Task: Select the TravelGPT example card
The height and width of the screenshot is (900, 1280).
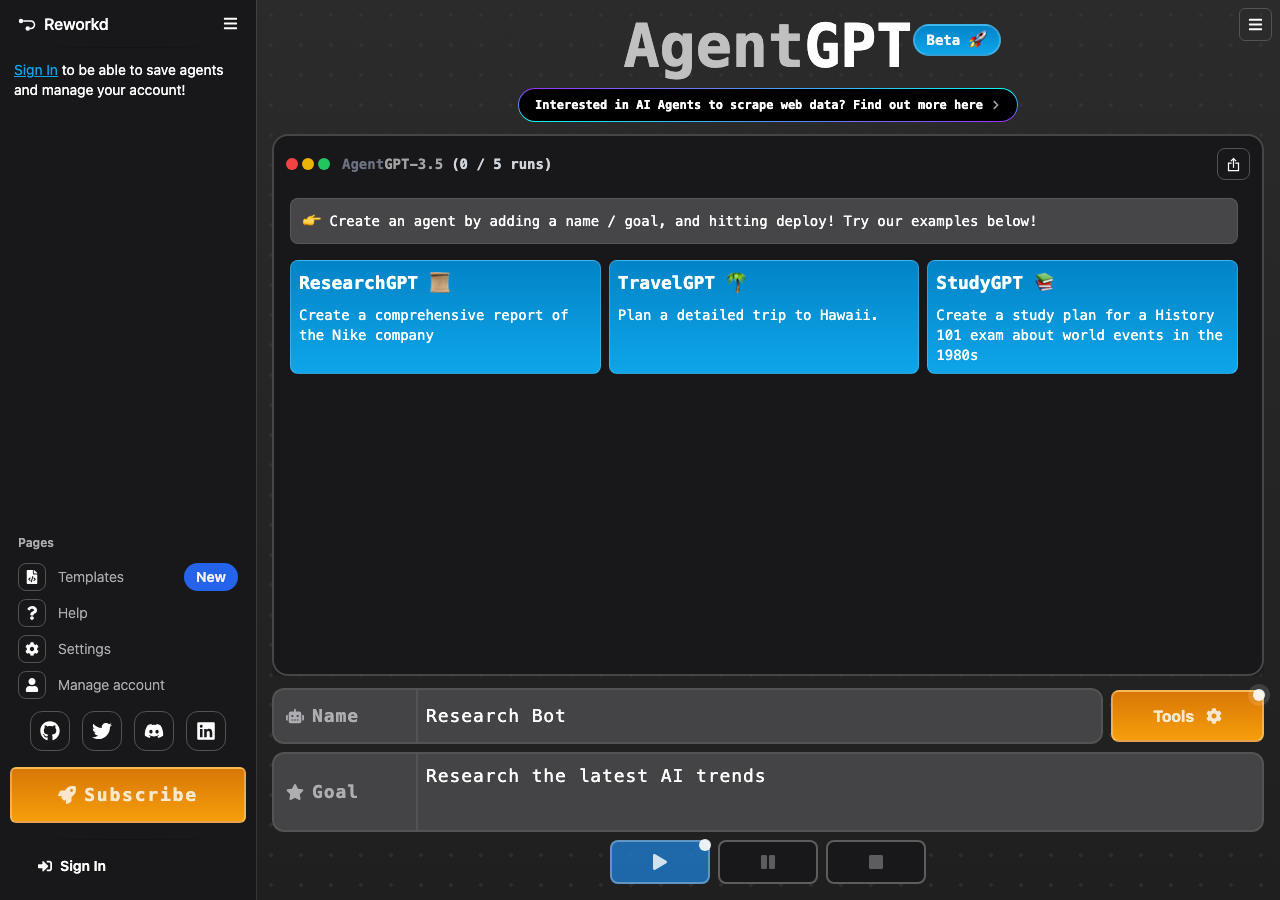Action: click(764, 317)
